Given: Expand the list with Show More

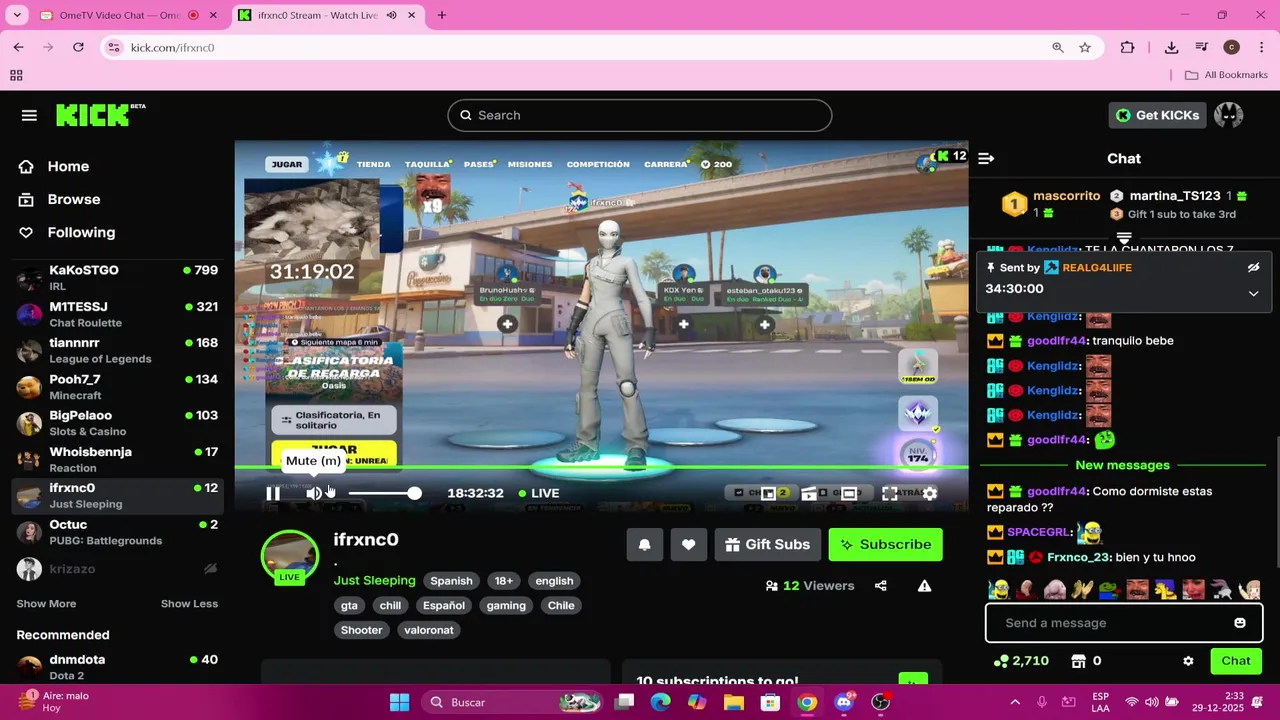Looking at the screenshot, I should (46, 604).
